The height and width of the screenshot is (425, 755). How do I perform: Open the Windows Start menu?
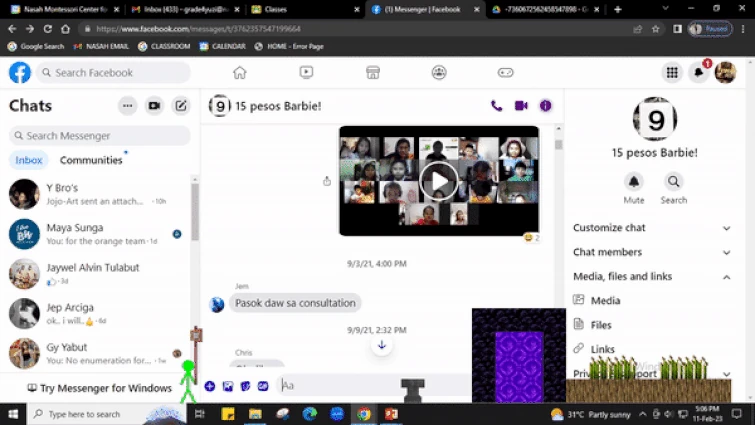[x=13, y=414]
